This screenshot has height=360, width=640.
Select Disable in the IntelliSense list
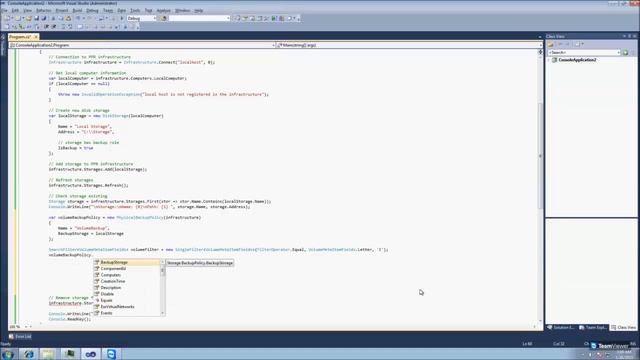point(127,294)
